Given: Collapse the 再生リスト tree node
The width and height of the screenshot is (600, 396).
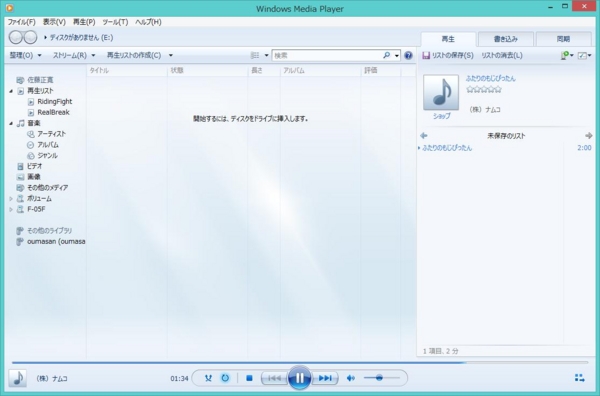Looking at the screenshot, I should [x=11, y=91].
